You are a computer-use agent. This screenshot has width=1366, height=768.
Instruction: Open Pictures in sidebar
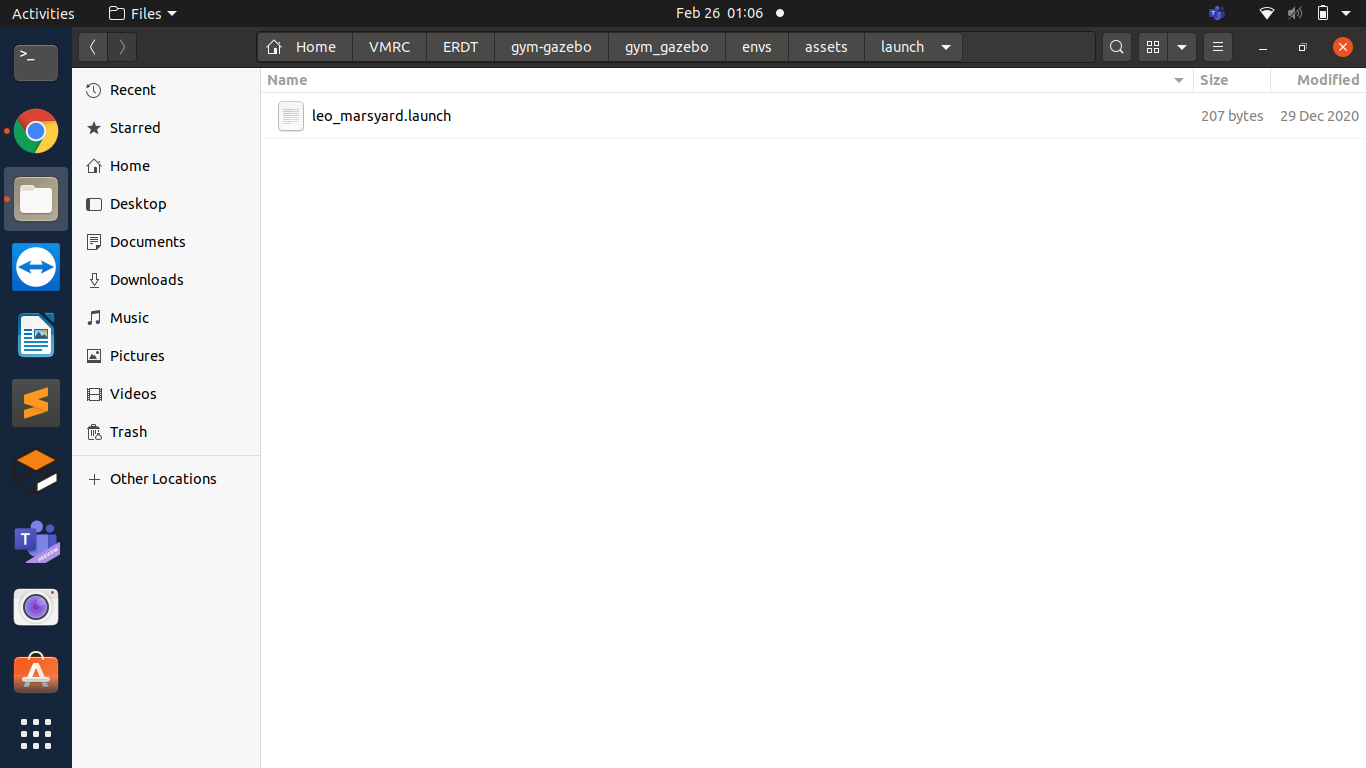pyautogui.click(x=166, y=356)
